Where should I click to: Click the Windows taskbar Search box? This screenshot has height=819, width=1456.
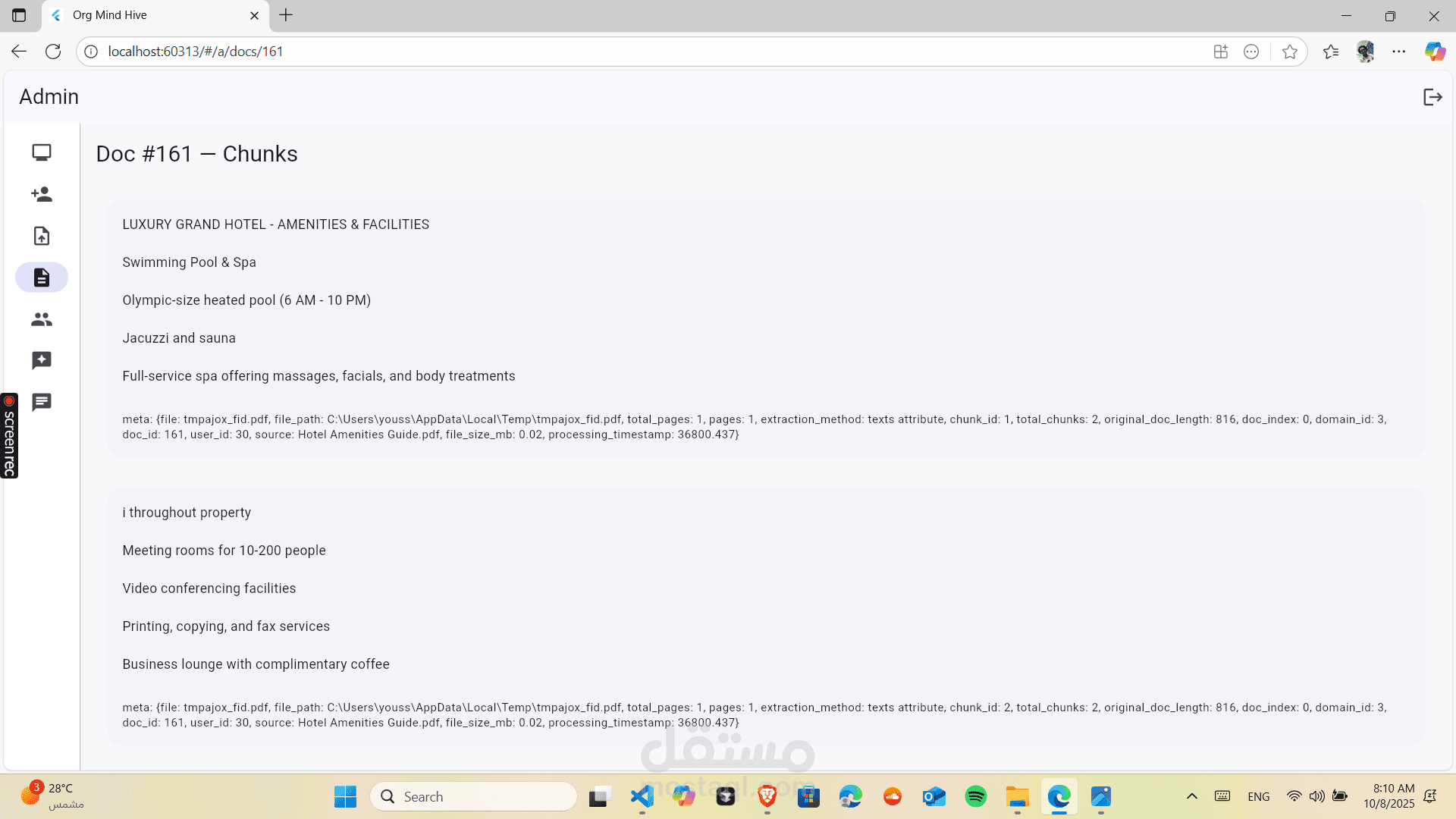point(474,796)
